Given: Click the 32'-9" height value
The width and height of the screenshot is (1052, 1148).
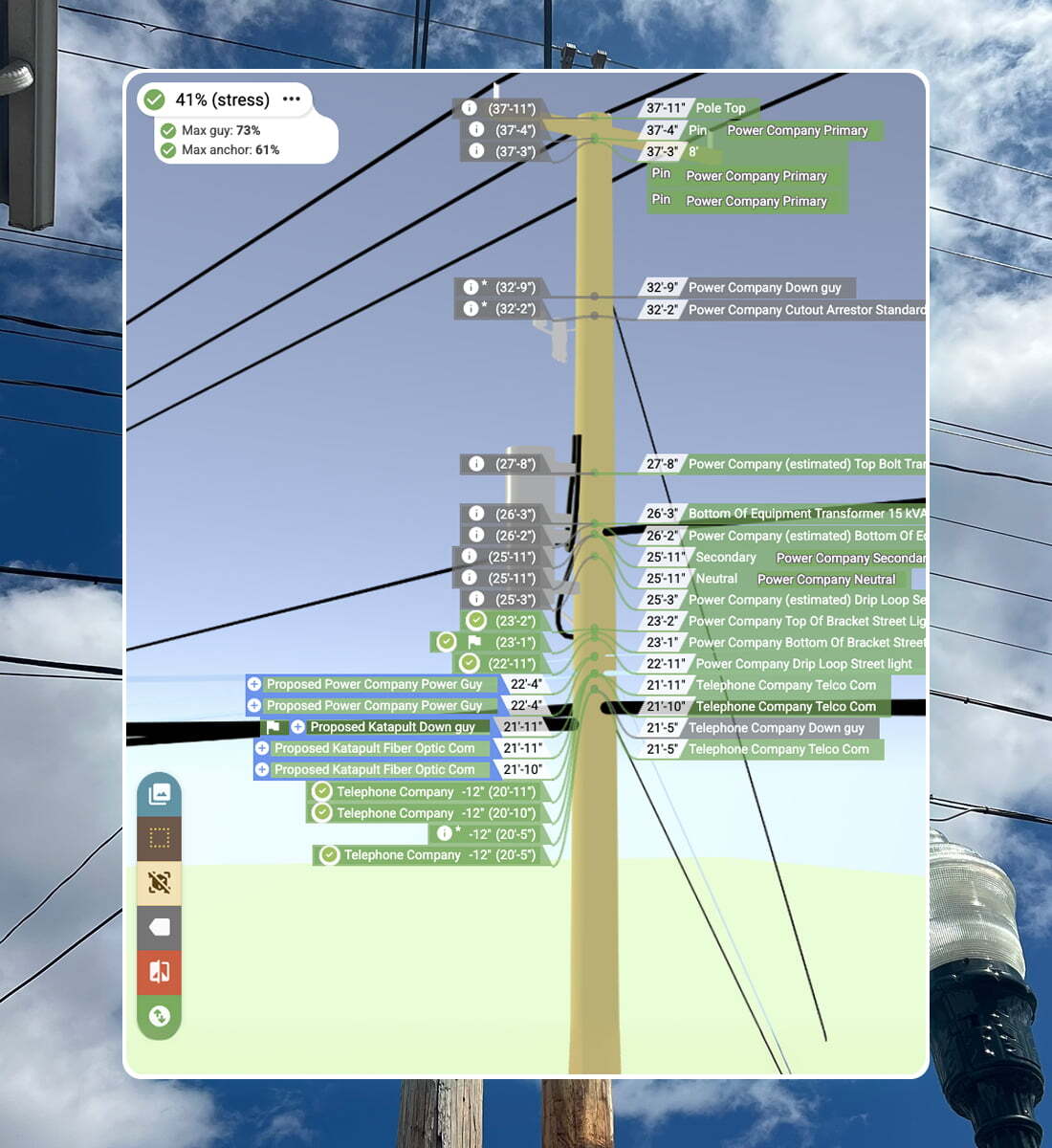Looking at the screenshot, I should coord(662,287).
